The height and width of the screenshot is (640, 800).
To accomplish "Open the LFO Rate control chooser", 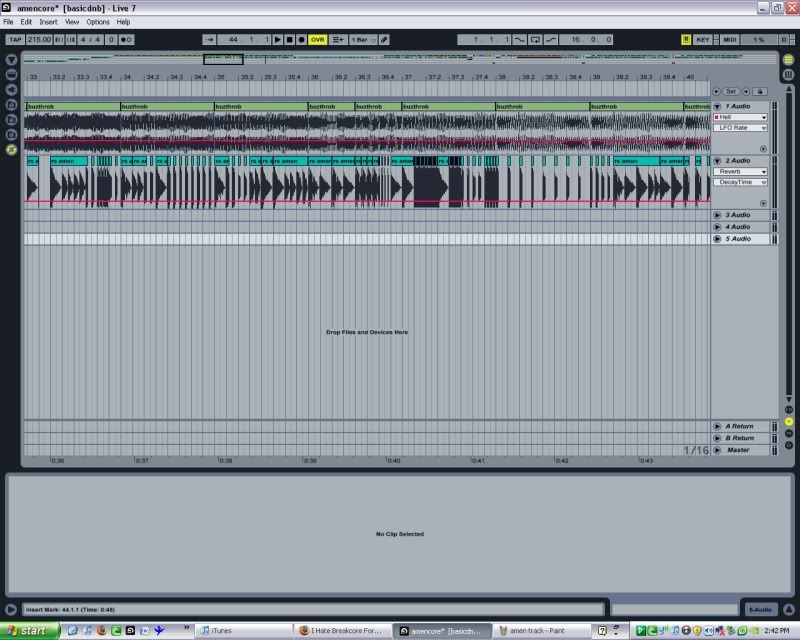I will pyautogui.click(x=740, y=128).
